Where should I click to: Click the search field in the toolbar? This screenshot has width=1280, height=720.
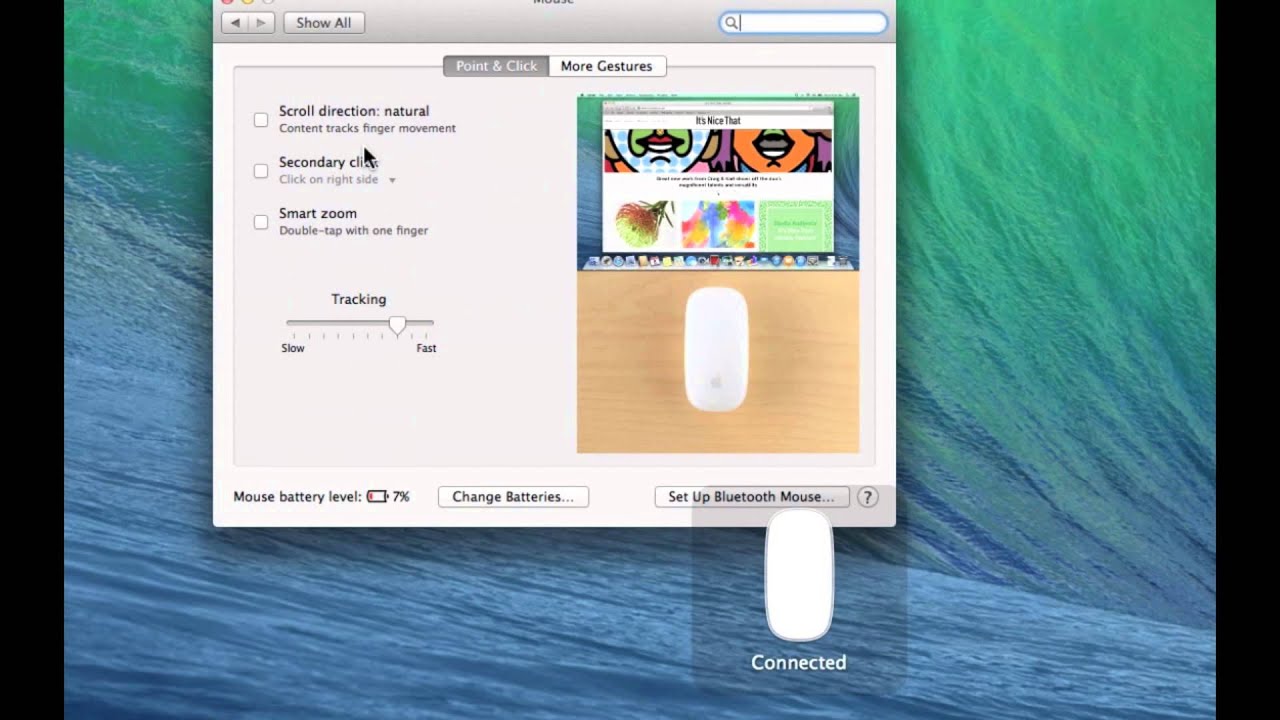tap(803, 23)
